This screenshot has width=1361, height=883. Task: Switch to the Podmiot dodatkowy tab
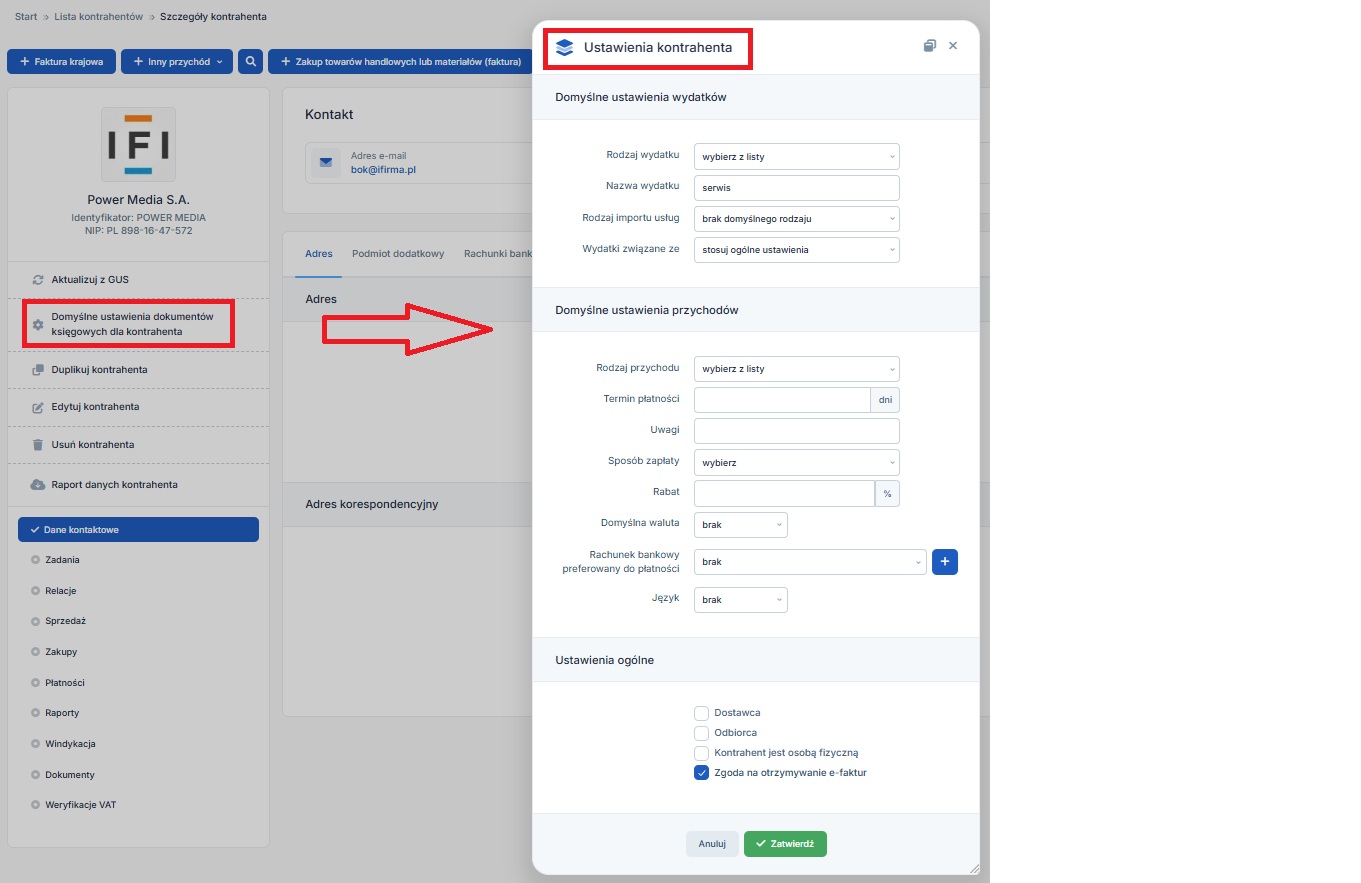(398, 254)
